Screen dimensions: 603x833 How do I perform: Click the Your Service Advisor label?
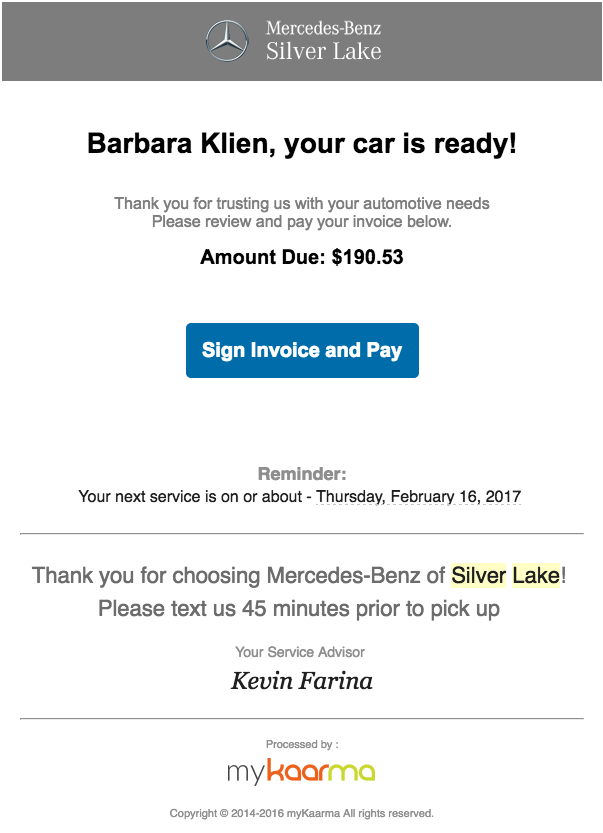tap(300, 652)
